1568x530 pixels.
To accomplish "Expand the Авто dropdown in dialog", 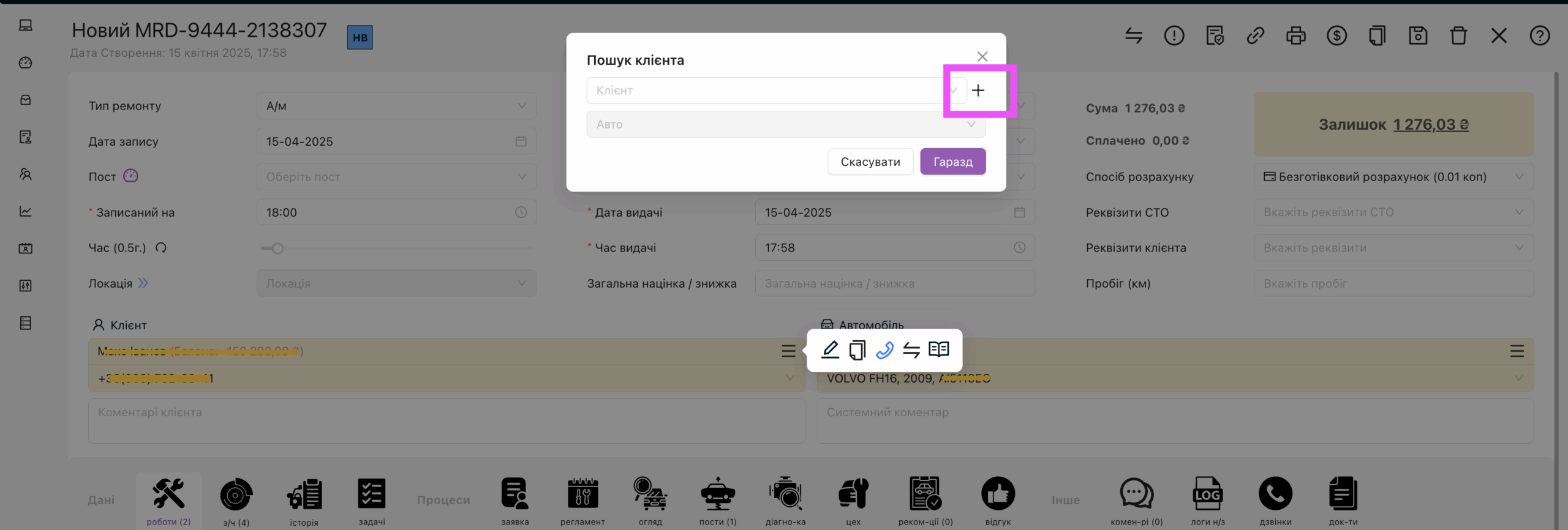I will [x=786, y=124].
